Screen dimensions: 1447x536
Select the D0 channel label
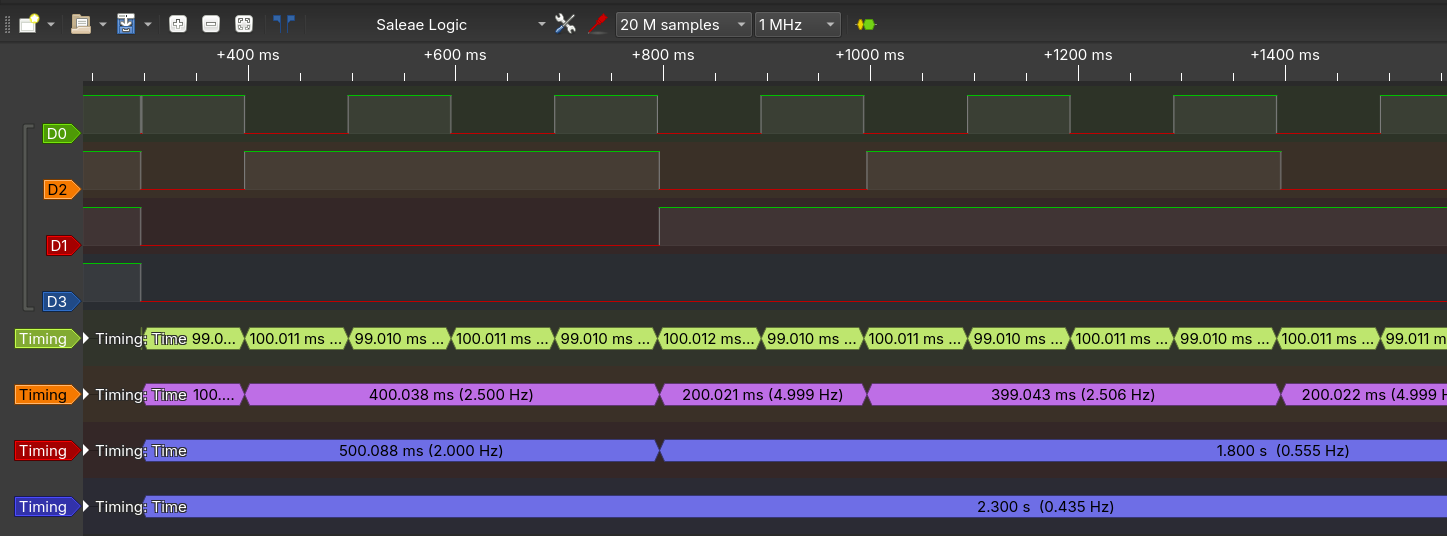click(x=59, y=134)
